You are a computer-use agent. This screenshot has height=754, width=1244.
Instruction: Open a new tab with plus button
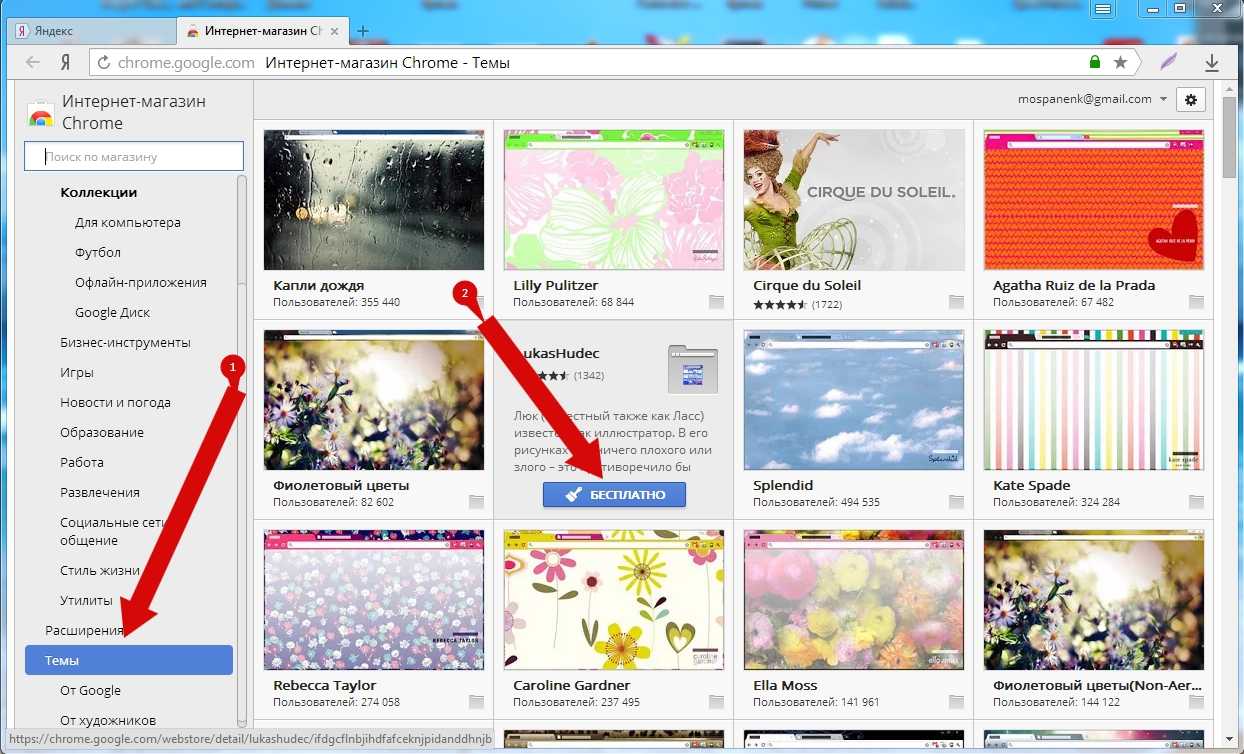[x=363, y=30]
